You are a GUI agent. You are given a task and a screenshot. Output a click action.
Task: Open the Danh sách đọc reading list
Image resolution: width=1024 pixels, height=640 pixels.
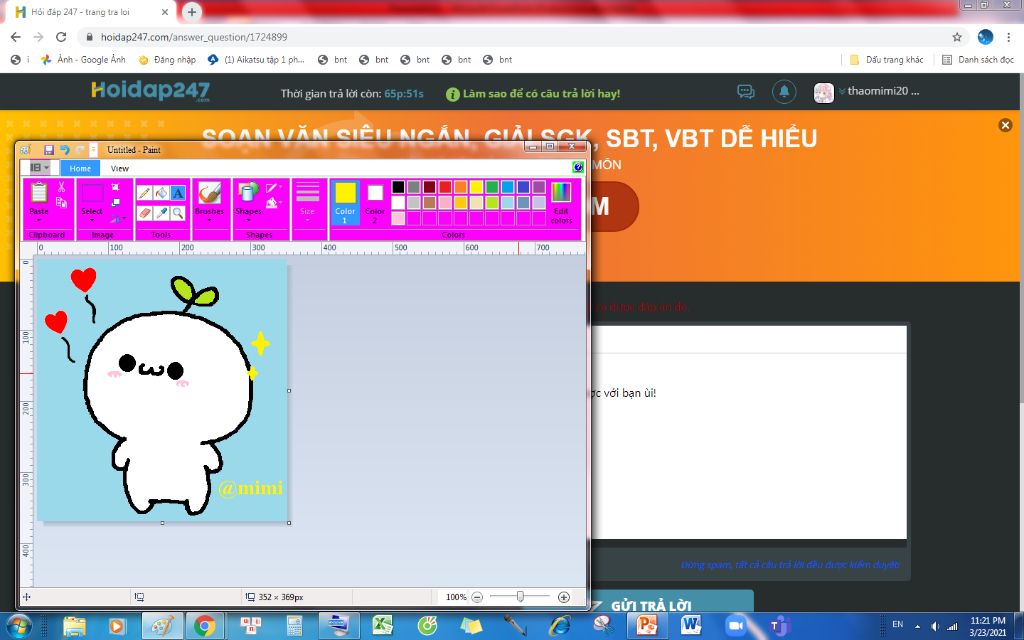pyautogui.click(x=978, y=59)
